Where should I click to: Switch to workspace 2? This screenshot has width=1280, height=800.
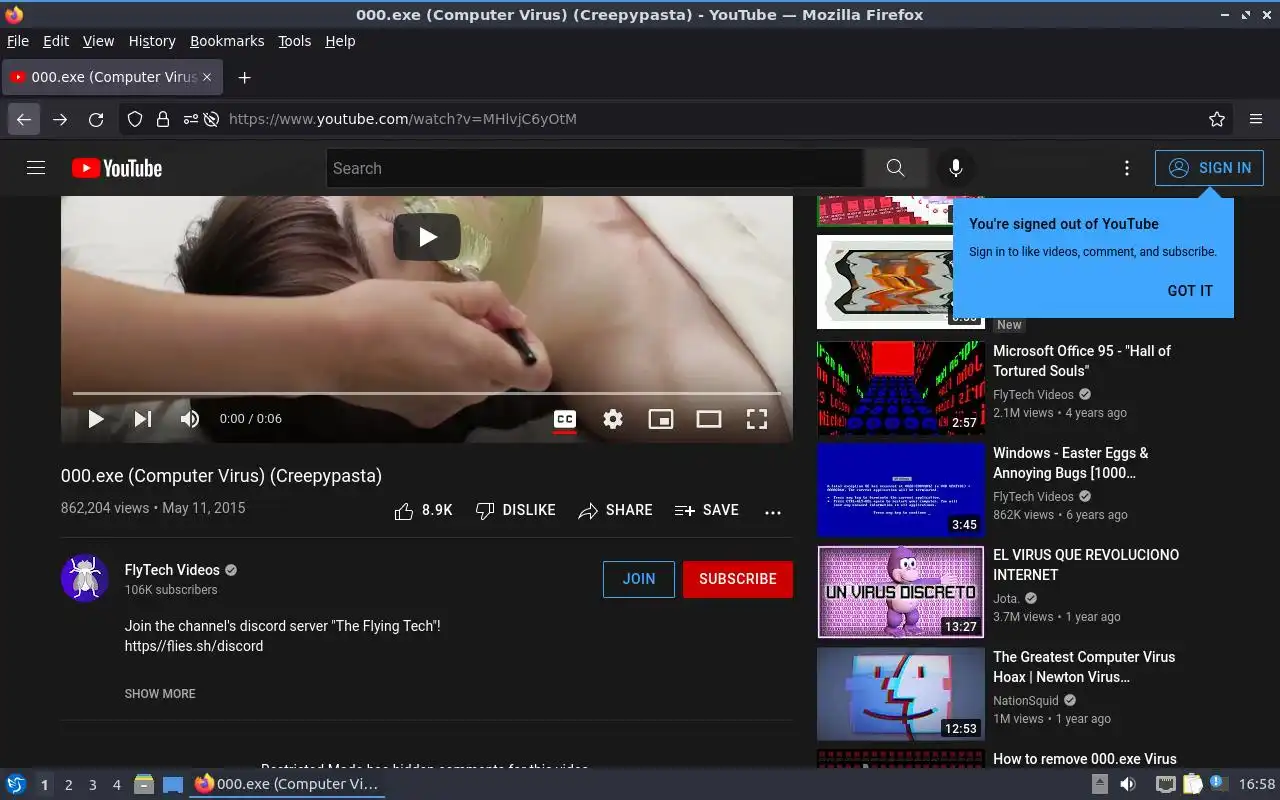[x=69, y=785]
